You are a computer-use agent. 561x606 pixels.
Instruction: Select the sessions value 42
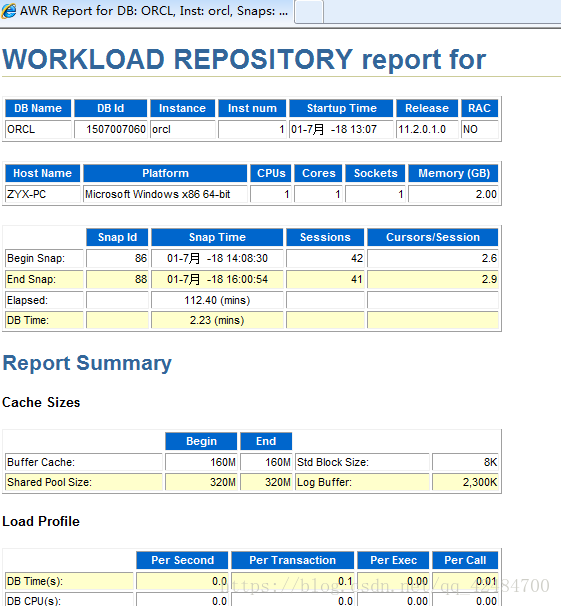tap(325, 258)
